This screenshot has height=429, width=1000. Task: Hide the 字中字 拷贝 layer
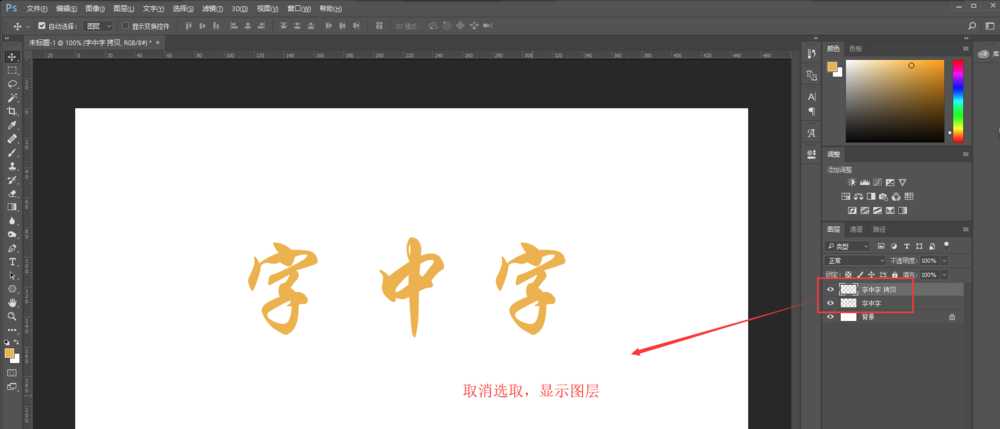830,289
